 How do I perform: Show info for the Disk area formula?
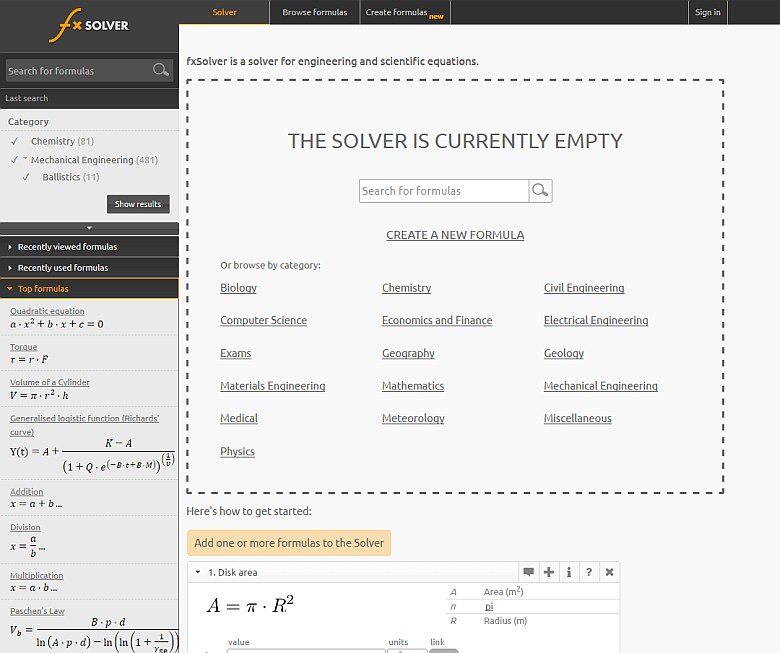pos(569,572)
